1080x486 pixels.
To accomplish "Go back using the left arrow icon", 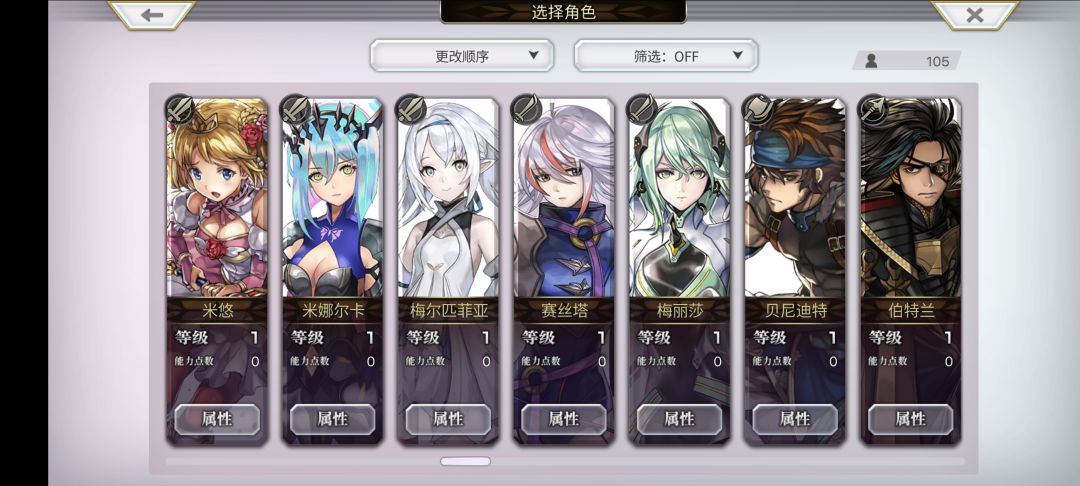I will [152, 14].
